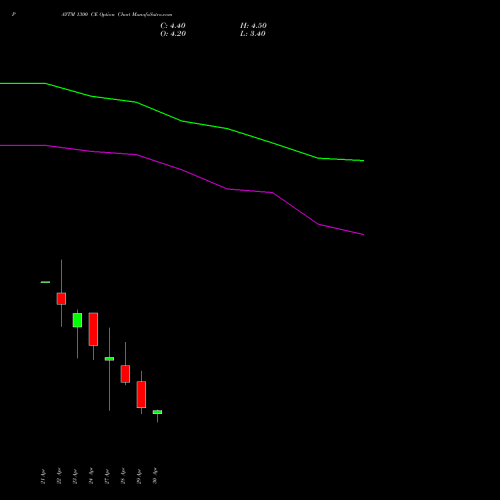Click the 27 Apr date axis label
This screenshot has height=500, width=500.
[x=107, y=476]
